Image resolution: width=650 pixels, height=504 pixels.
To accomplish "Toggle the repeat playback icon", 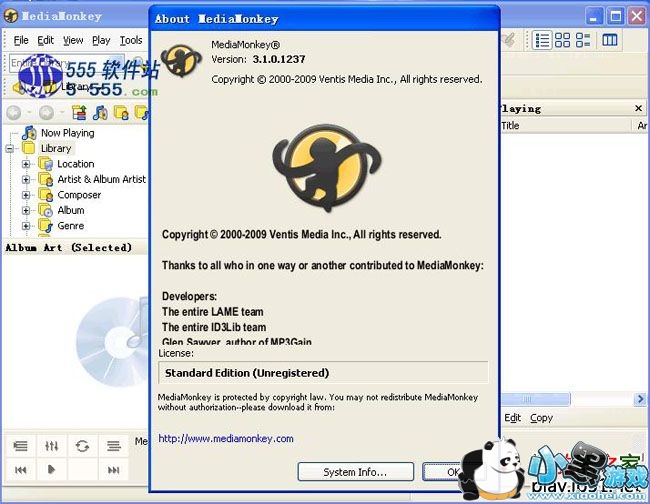I will [x=82, y=446].
